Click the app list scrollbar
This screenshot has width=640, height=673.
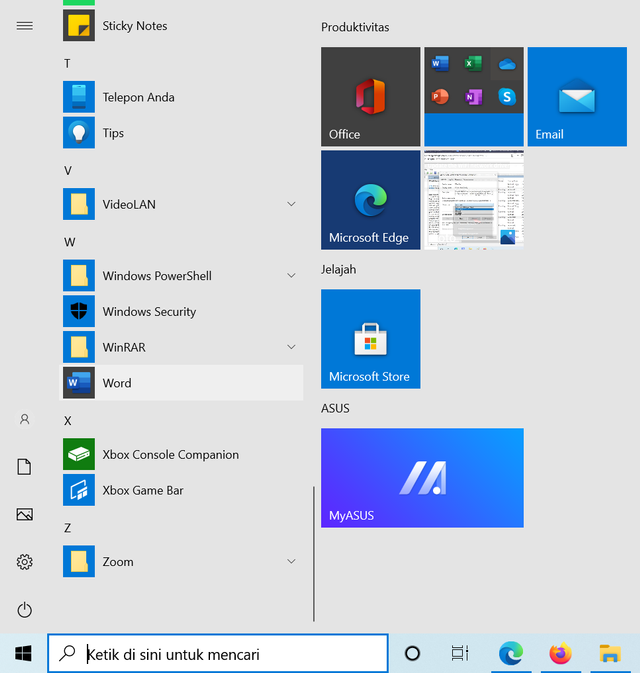pyautogui.click(x=314, y=554)
